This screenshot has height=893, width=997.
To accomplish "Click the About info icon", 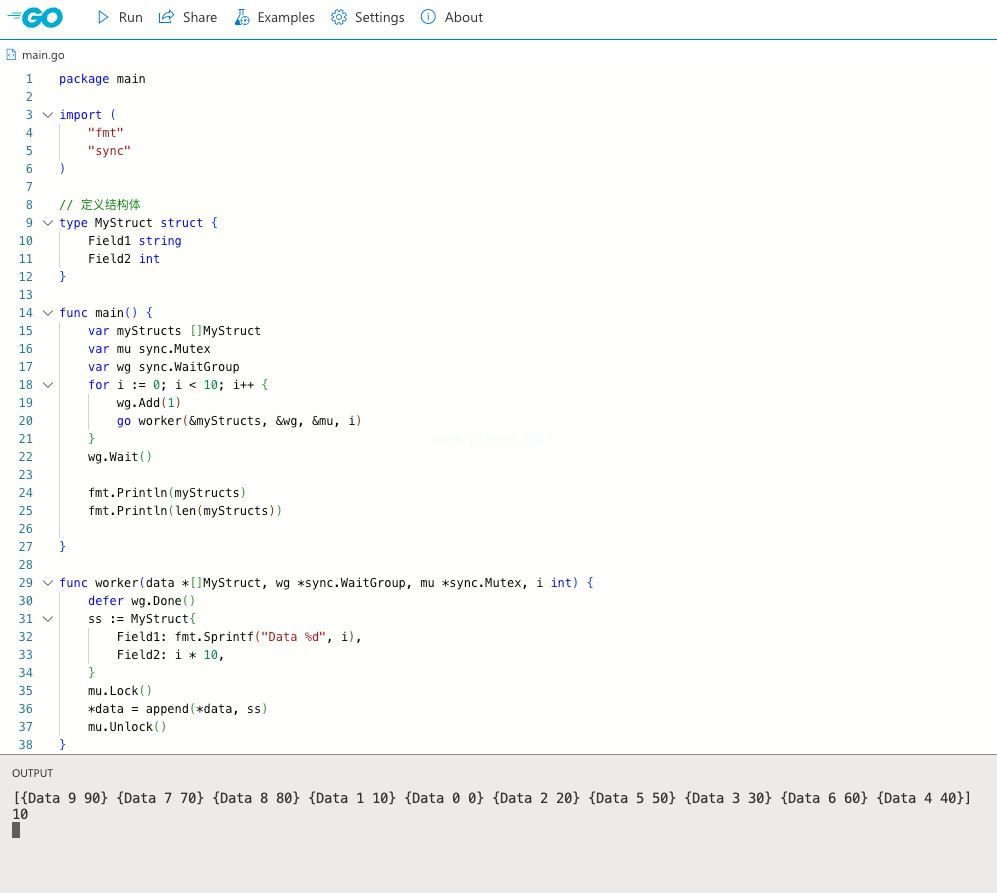I will (x=428, y=17).
